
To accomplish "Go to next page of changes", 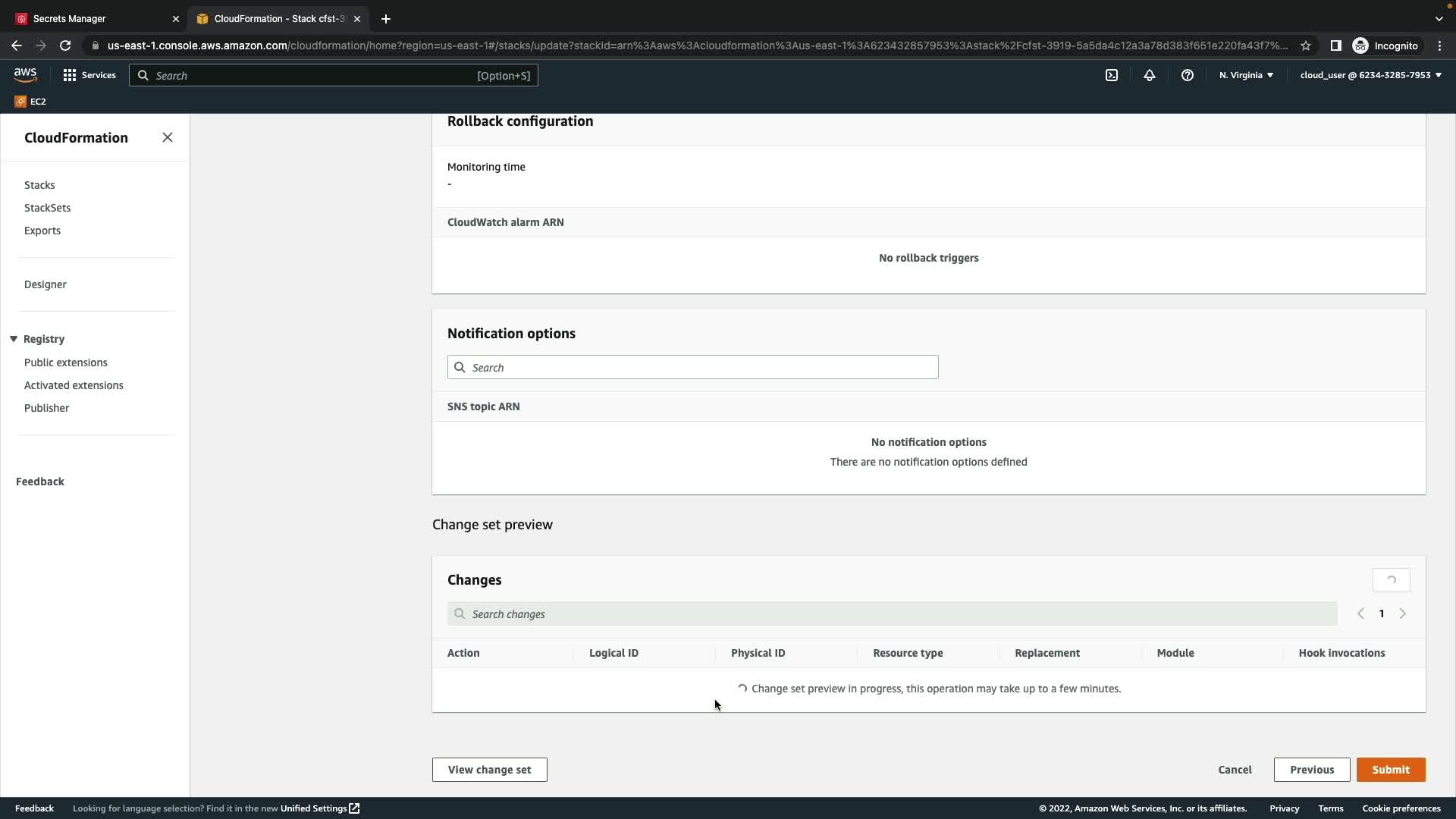I will (x=1402, y=613).
